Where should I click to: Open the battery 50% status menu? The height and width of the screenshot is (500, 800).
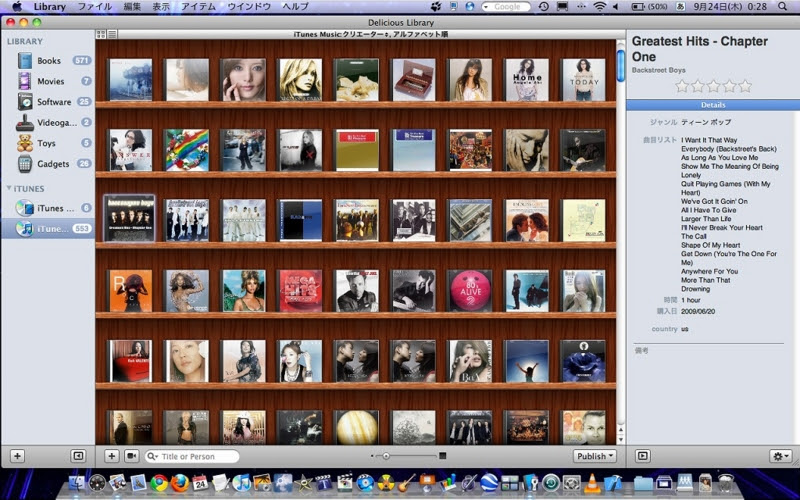click(x=649, y=7)
